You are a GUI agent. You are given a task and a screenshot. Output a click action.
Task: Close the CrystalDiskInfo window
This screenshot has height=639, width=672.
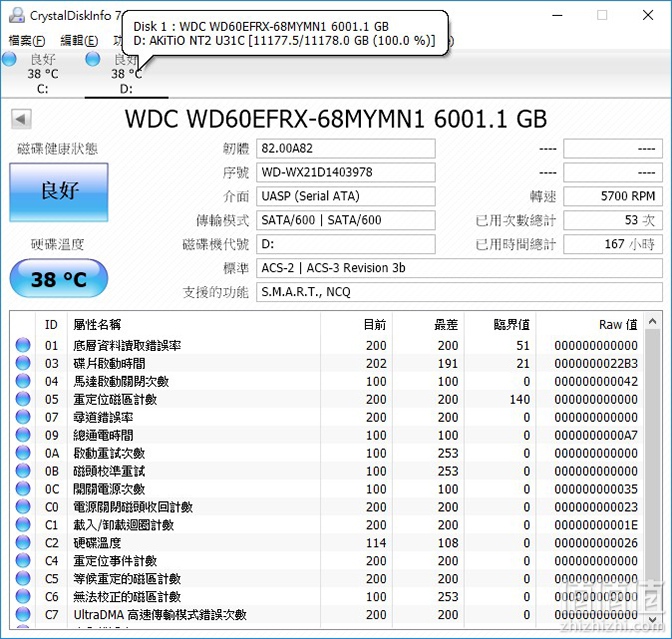pyautogui.click(x=648, y=15)
